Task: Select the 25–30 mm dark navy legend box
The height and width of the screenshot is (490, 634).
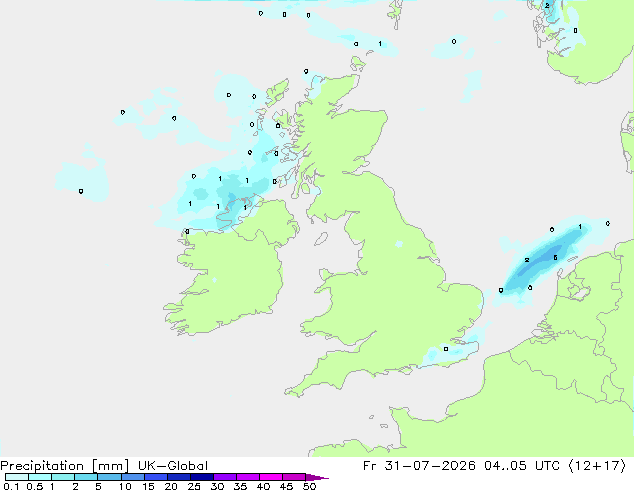Action: point(201,477)
